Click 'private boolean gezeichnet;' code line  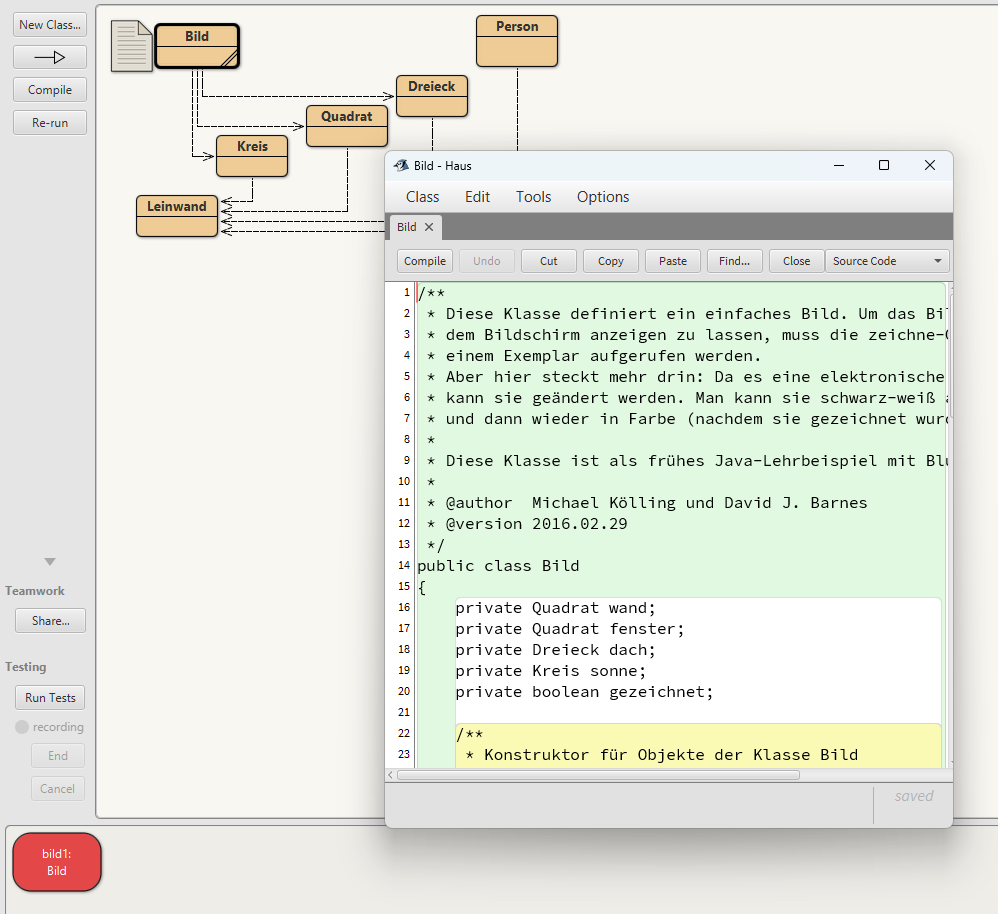pos(584,692)
